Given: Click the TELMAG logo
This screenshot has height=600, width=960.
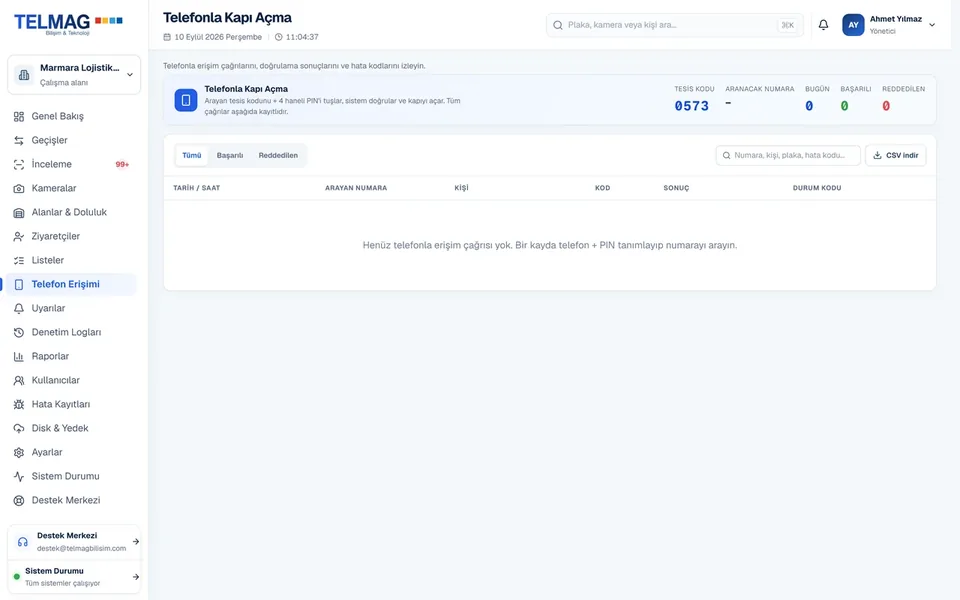Looking at the screenshot, I should pyautogui.click(x=68, y=23).
